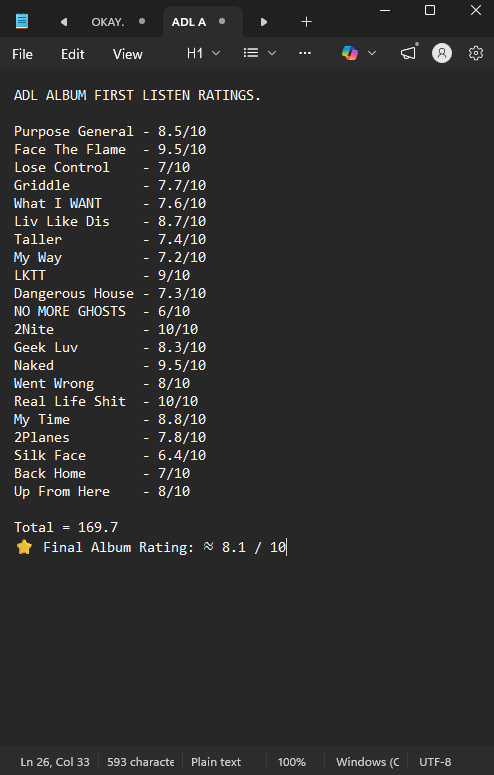
Task: Click the line 'Went Wrong - 8/10'
Action: [x=102, y=384]
